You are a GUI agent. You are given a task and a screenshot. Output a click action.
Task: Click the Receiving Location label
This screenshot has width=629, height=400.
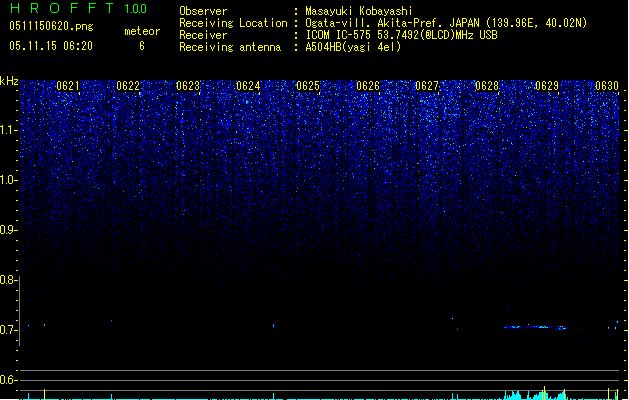(233, 23)
